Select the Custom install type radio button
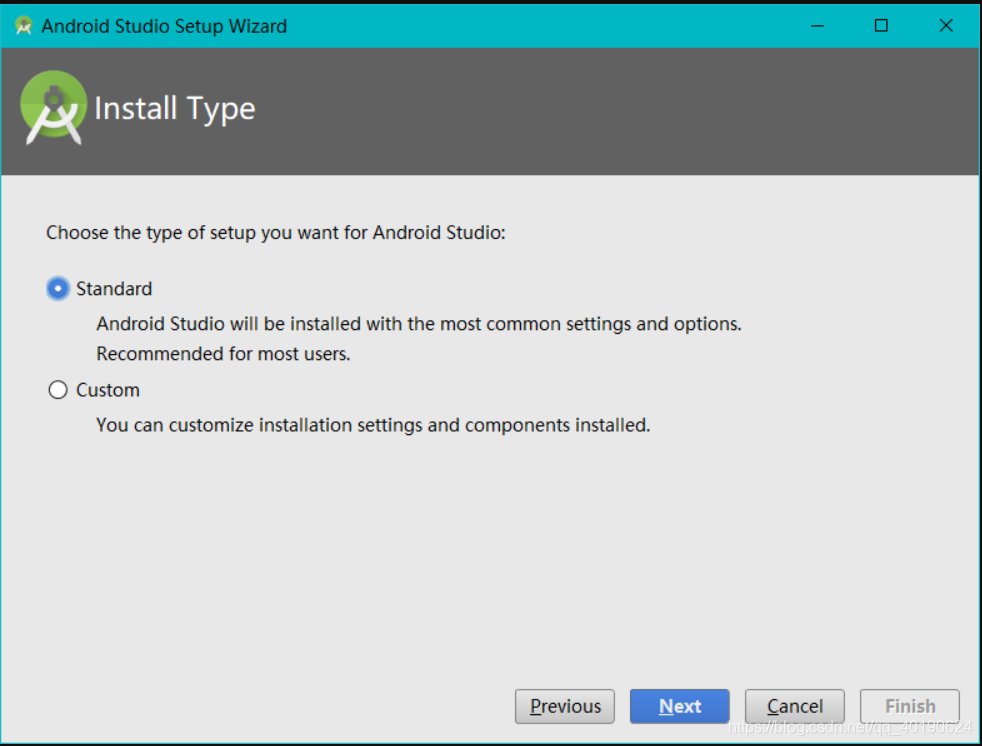The width and height of the screenshot is (982, 746). (x=58, y=390)
